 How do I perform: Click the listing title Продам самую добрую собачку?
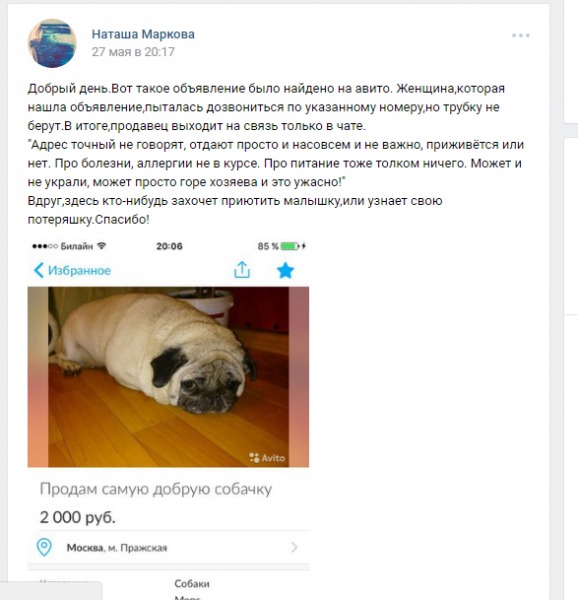pos(156,489)
